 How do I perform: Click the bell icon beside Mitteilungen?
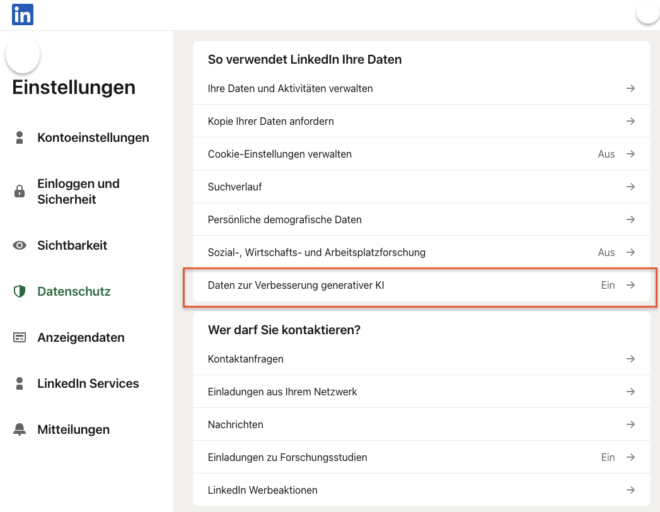click(x=19, y=429)
